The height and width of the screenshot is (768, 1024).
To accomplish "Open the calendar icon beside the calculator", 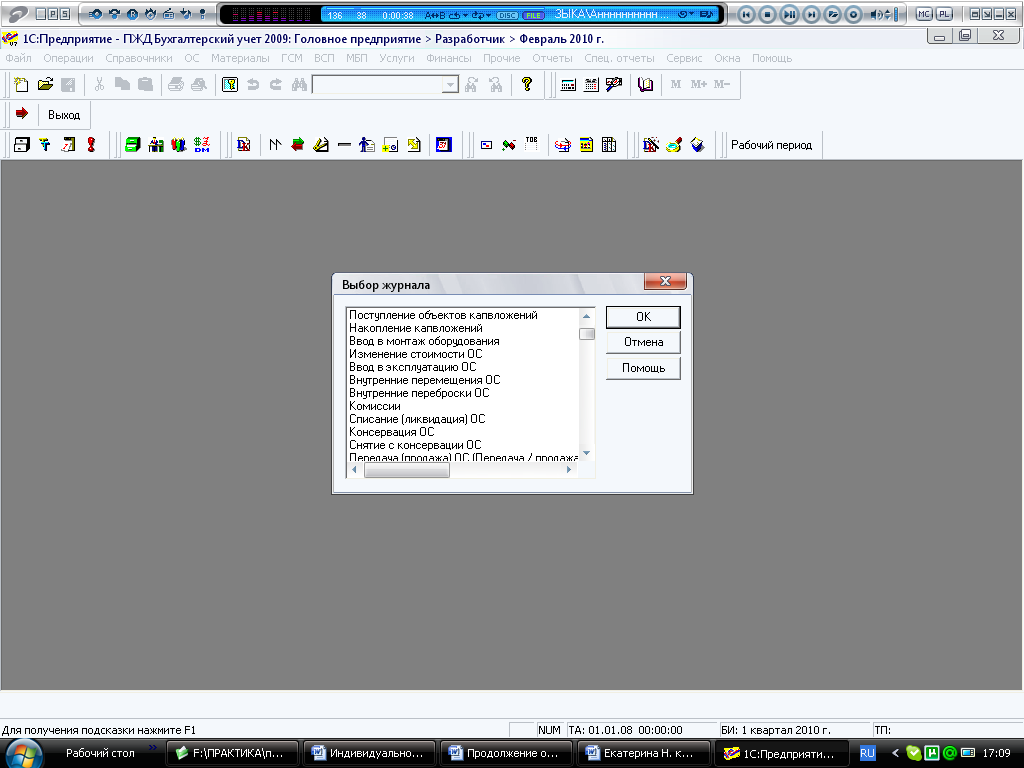I will tap(591, 84).
